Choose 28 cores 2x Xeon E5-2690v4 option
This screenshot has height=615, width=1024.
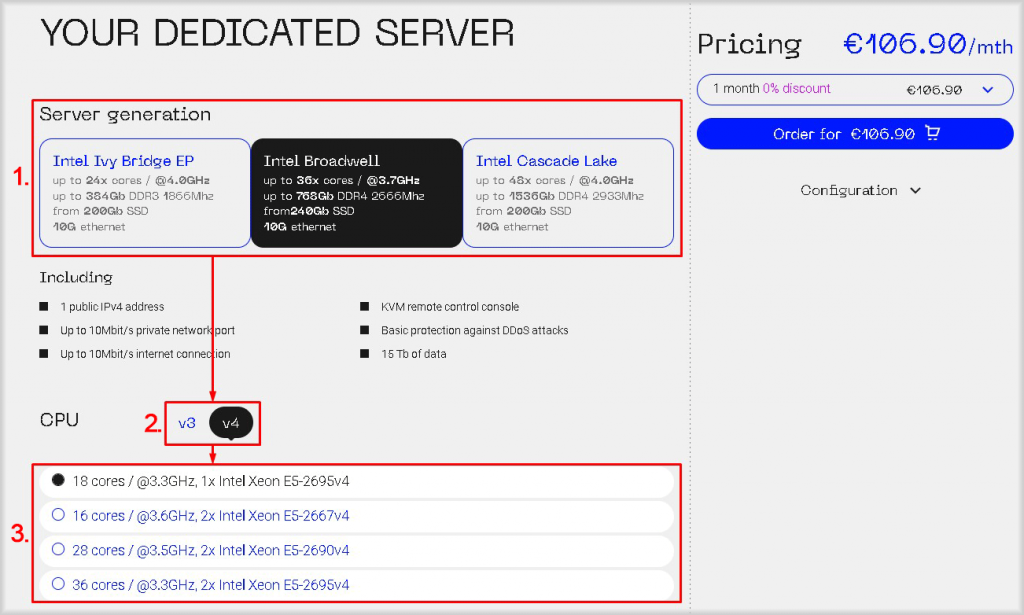[x=357, y=550]
